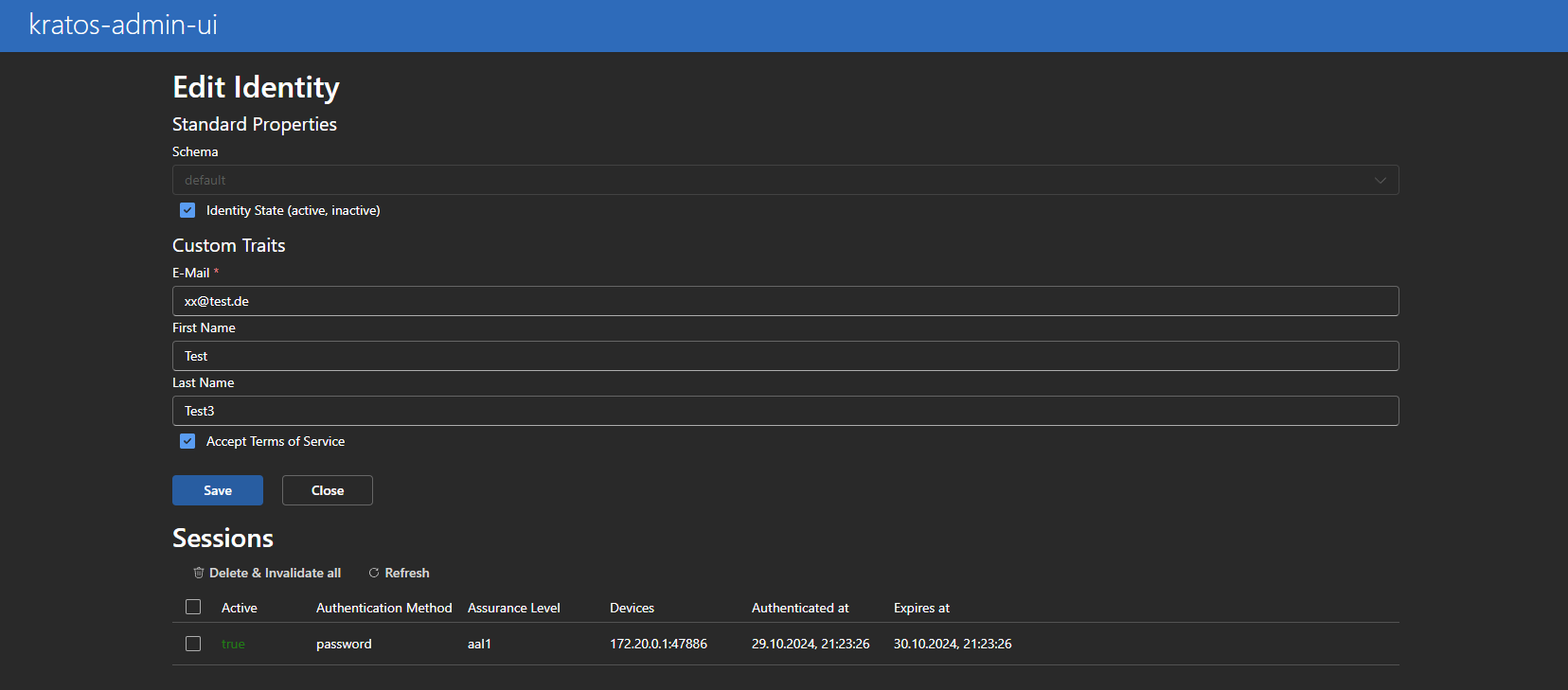Click the 'password' authentication method cell
This screenshot has height=690, width=1568.
[x=344, y=644]
